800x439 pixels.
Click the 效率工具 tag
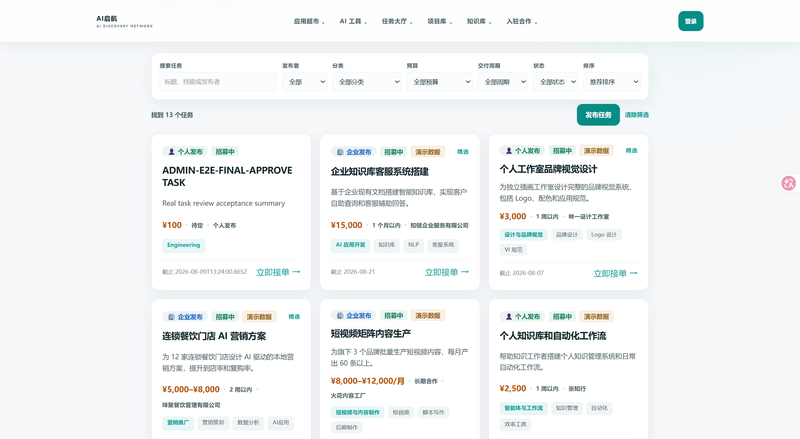point(515,424)
